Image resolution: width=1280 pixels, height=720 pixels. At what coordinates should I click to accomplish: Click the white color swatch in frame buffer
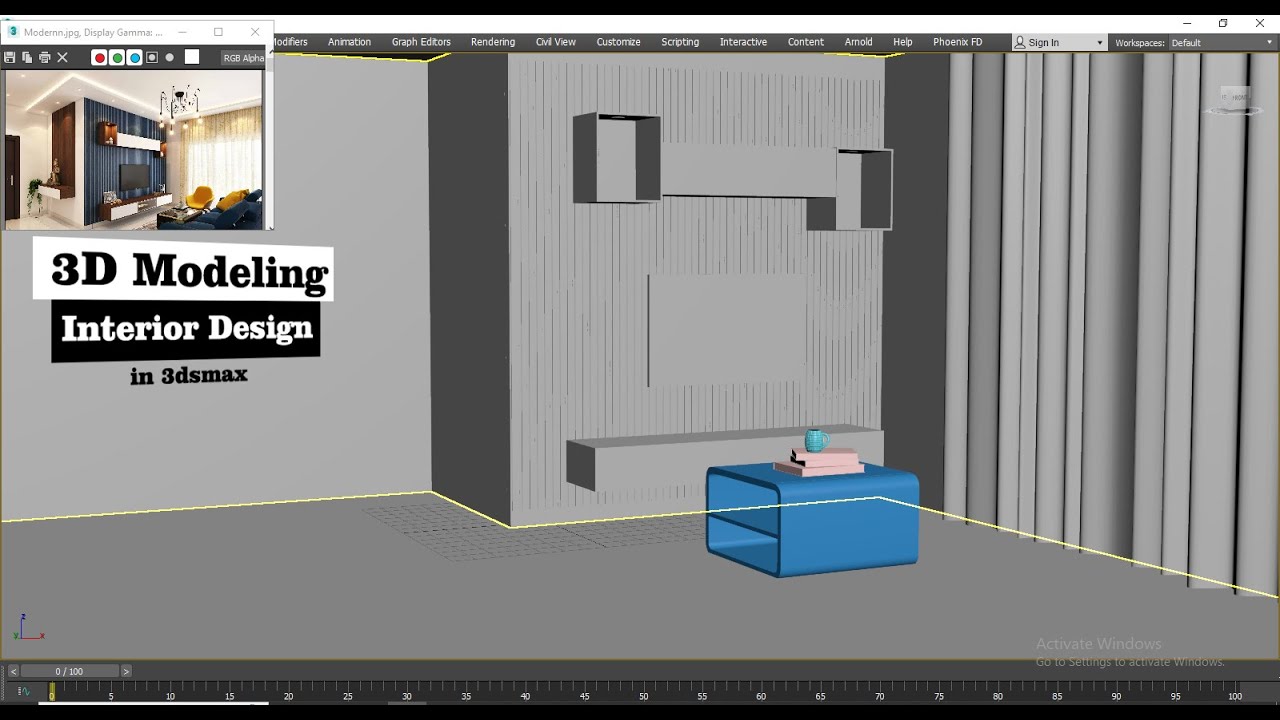(192, 58)
